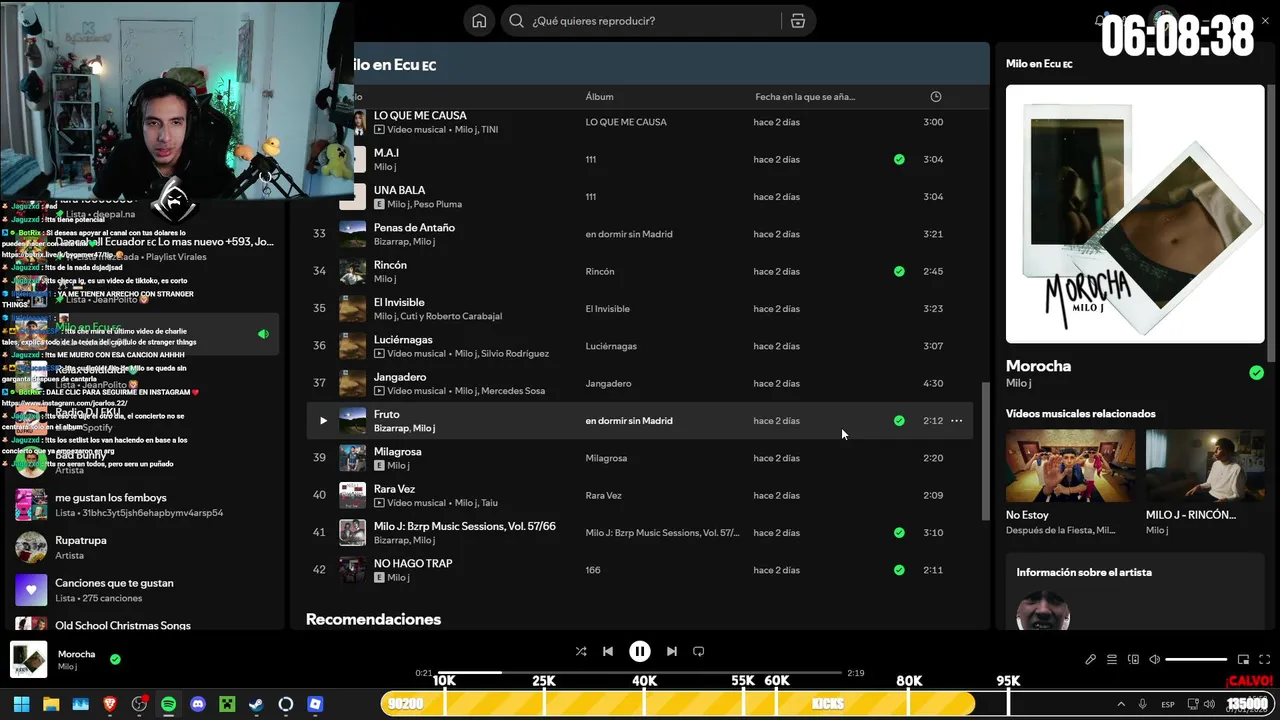Open Steam from taskbar
This screenshot has height=720, width=1280.
256,704
